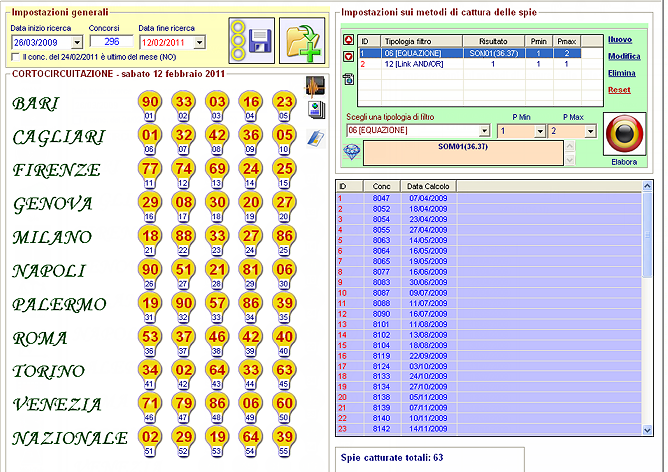Screen dimensions: 668x472
Task: Click the 'Conc' results column header
Action: pyautogui.click(x=382, y=186)
